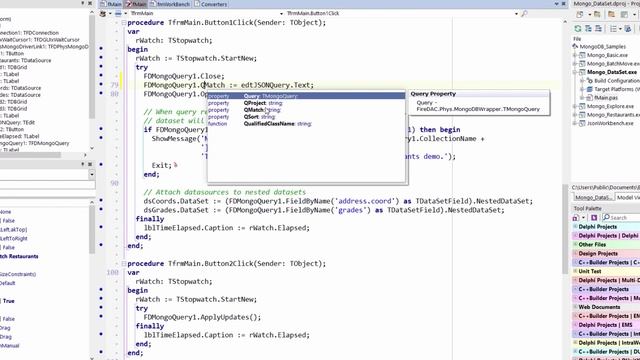
Task: Switch to the frmWorkBench editor tab
Action: click(170, 4)
